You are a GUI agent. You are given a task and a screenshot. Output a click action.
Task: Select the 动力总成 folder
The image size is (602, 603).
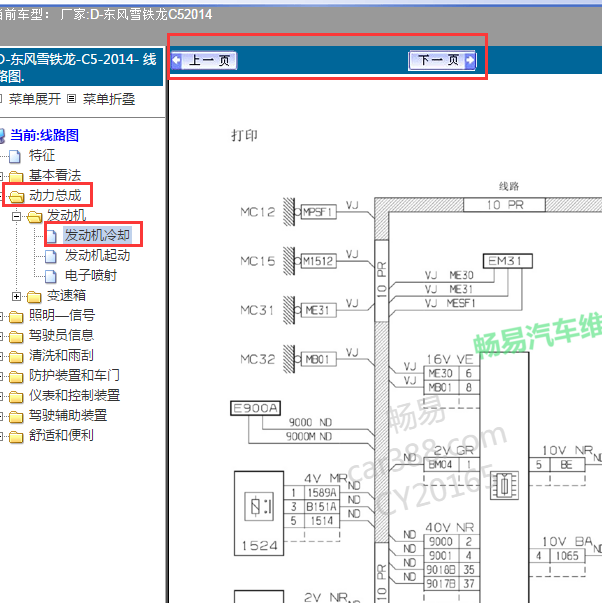(x=55, y=195)
